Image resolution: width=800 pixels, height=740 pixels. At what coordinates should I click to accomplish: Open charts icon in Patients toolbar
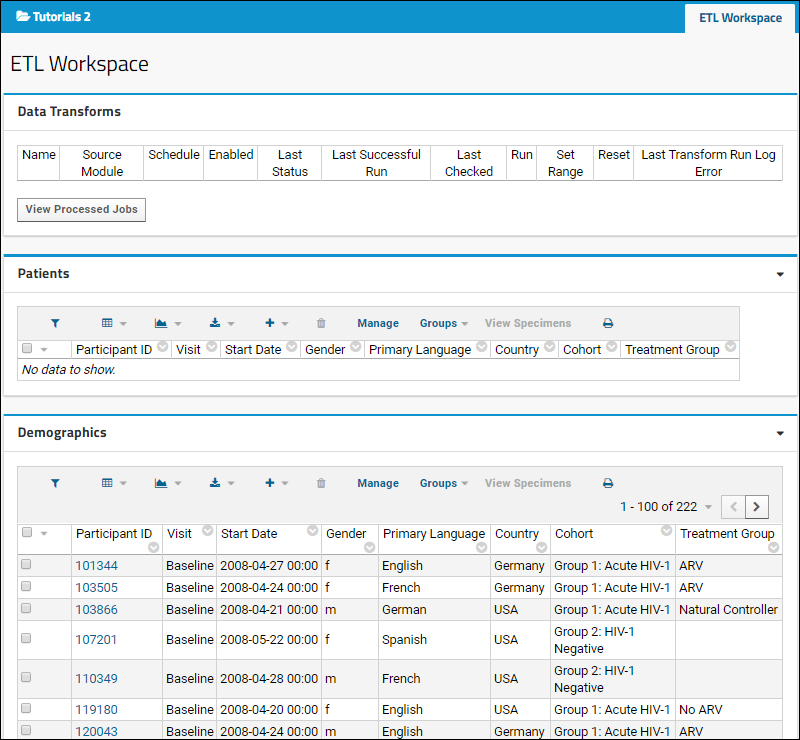pyautogui.click(x=161, y=323)
